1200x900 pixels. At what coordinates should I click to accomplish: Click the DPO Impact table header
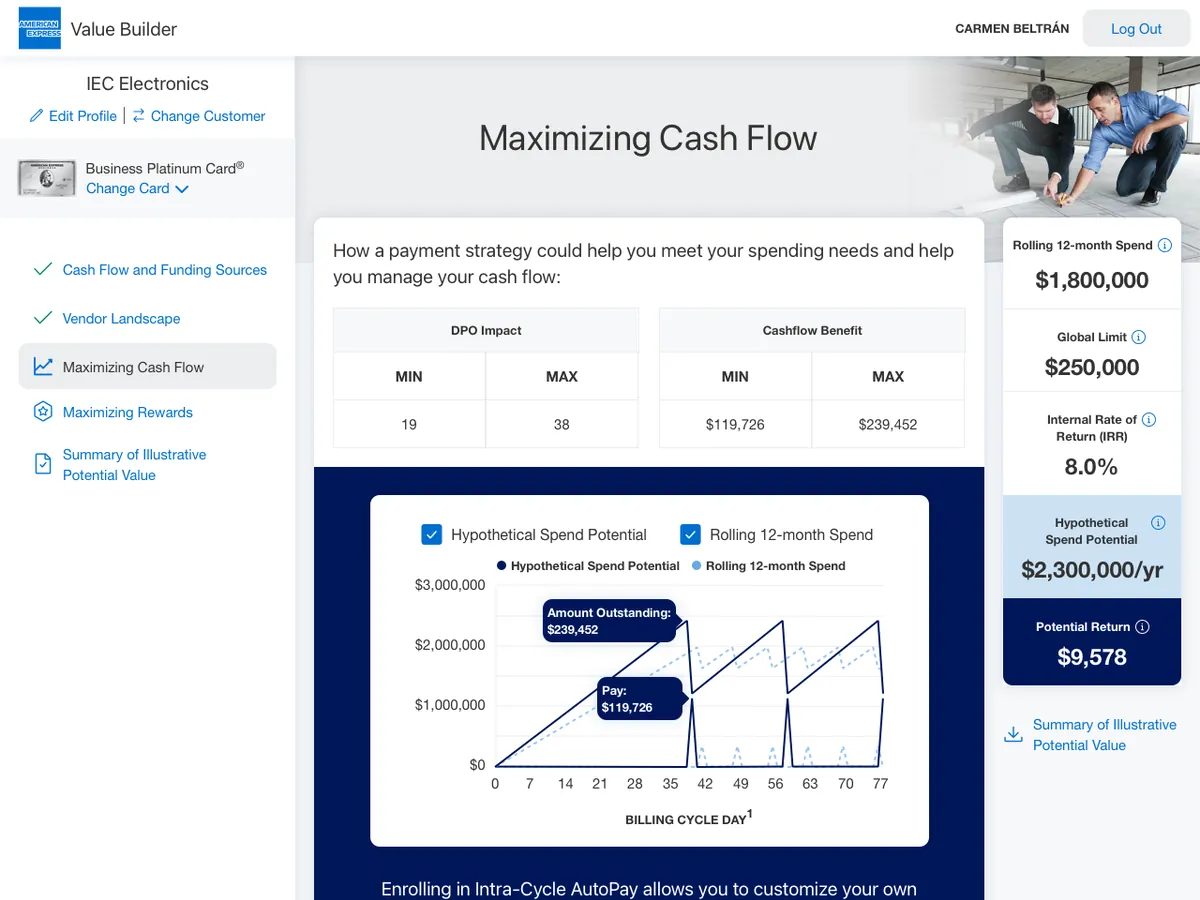(486, 330)
